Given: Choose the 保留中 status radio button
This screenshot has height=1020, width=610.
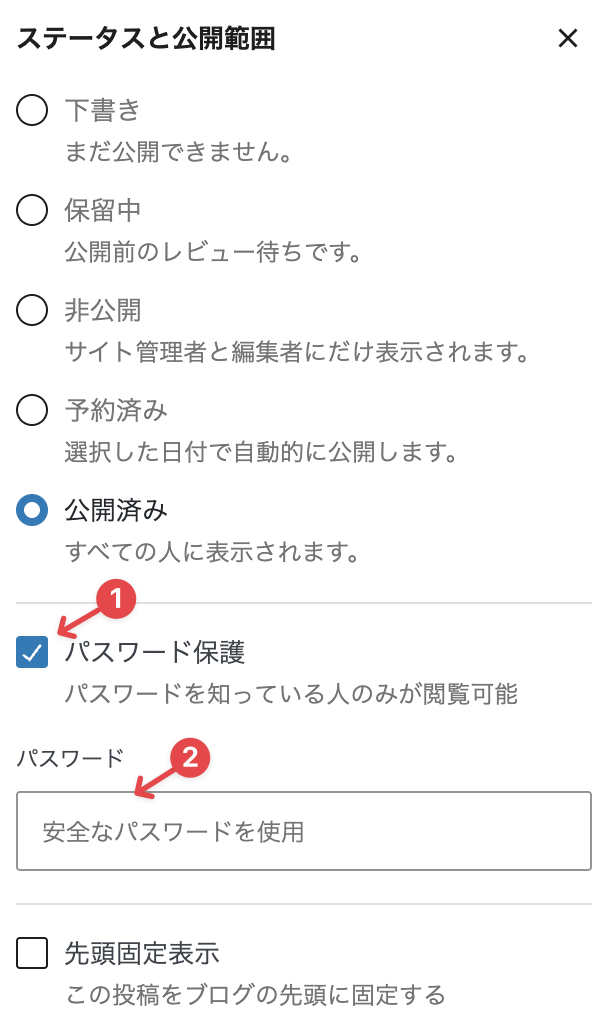Looking at the screenshot, I should 32,210.
